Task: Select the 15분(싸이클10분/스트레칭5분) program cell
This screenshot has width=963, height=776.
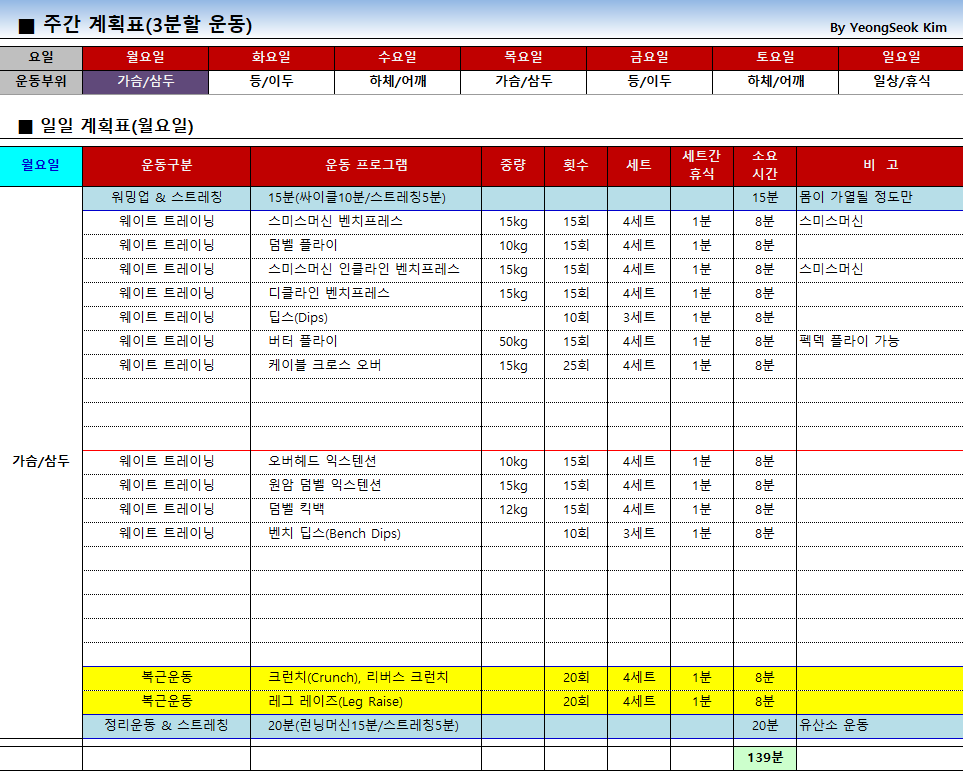Action: tap(366, 198)
